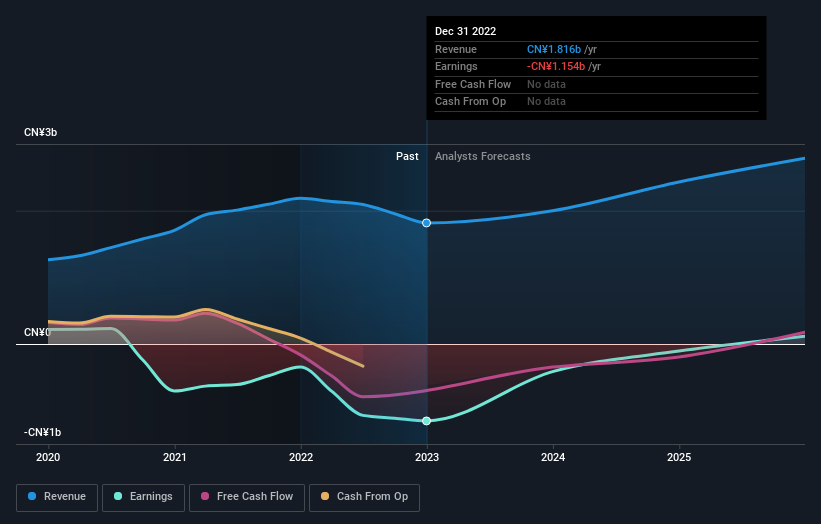Image resolution: width=821 pixels, height=524 pixels.
Task: Click the Revenue tooltip row label
Action: point(456,49)
